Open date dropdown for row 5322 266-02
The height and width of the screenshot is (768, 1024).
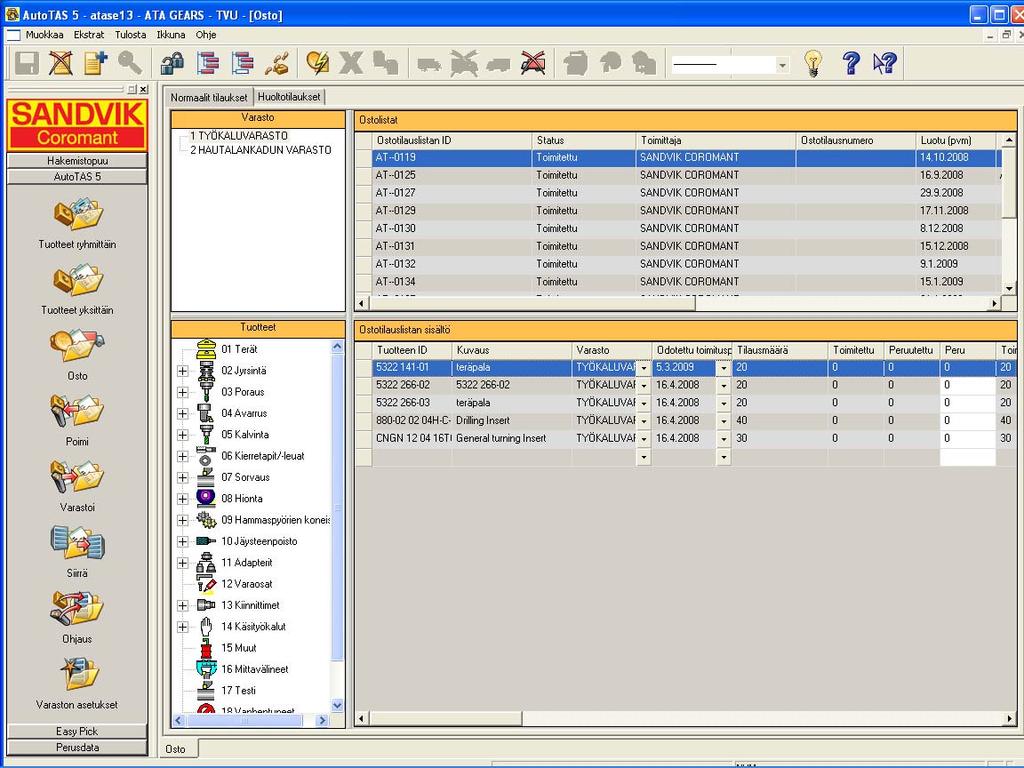[723, 386]
